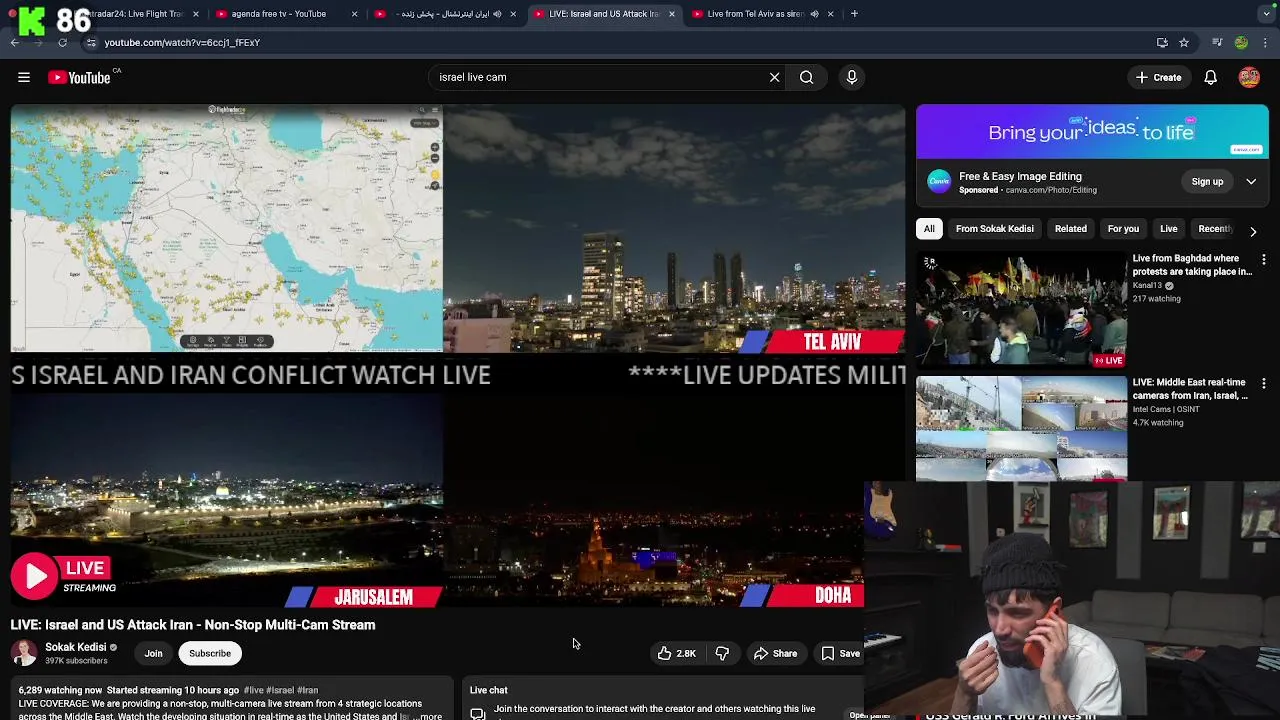1280x720 pixels.
Task: Open the media control icon in toolbar
Action: pyautogui.click(x=1217, y=42)
